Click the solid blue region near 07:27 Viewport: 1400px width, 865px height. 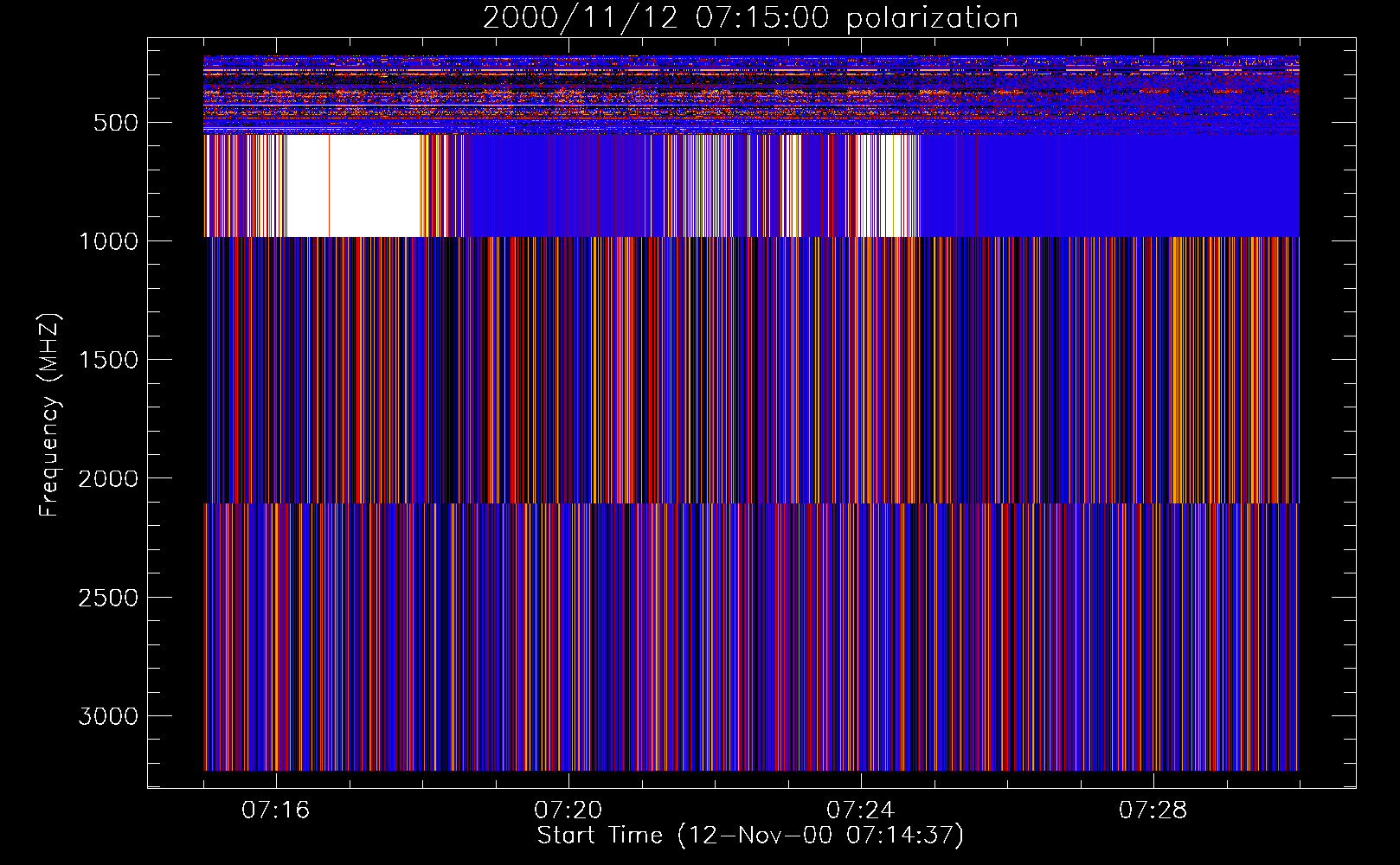[1109, 185]
